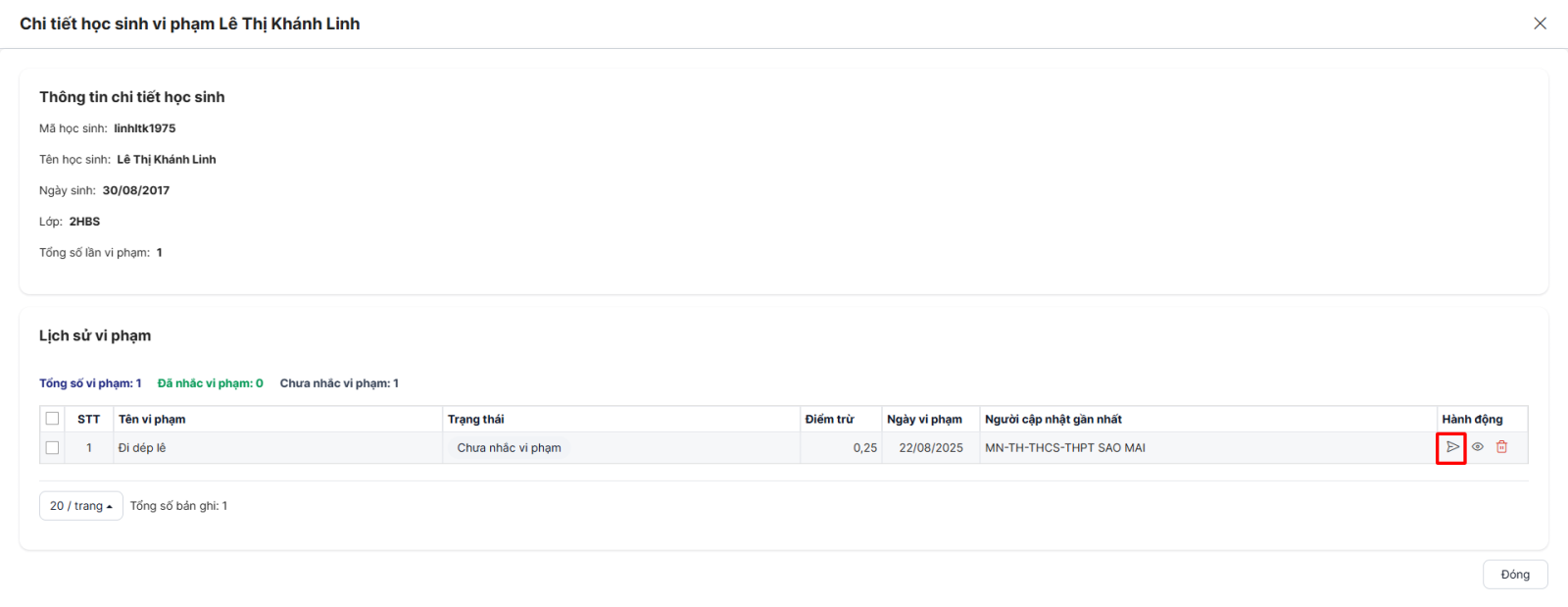Click the Chưa nhắc vi phạm status badge
This screenshot has height=607, width=1568.
tap(509, 448)
